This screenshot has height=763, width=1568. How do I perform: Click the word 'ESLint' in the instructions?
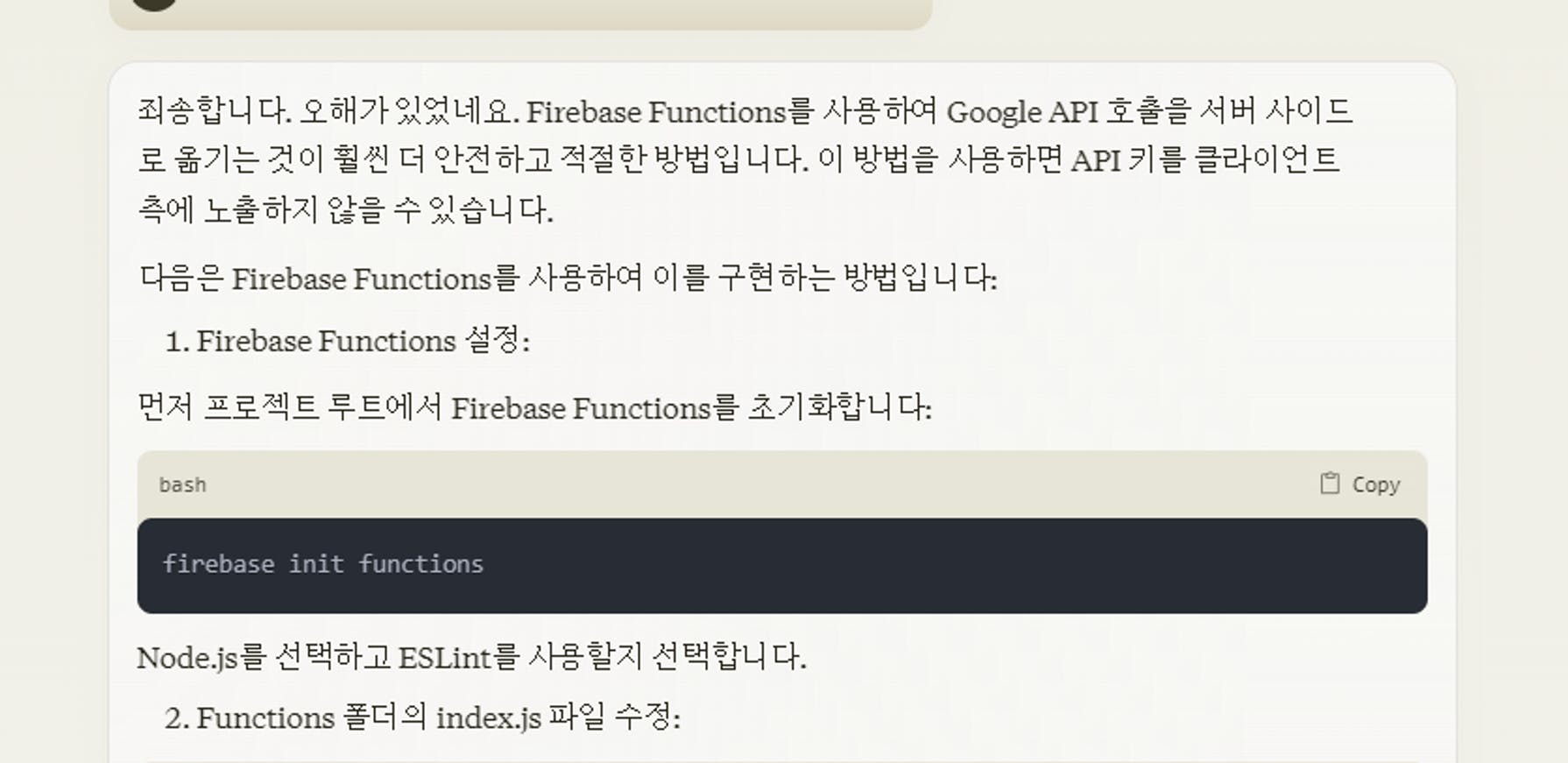444,657
